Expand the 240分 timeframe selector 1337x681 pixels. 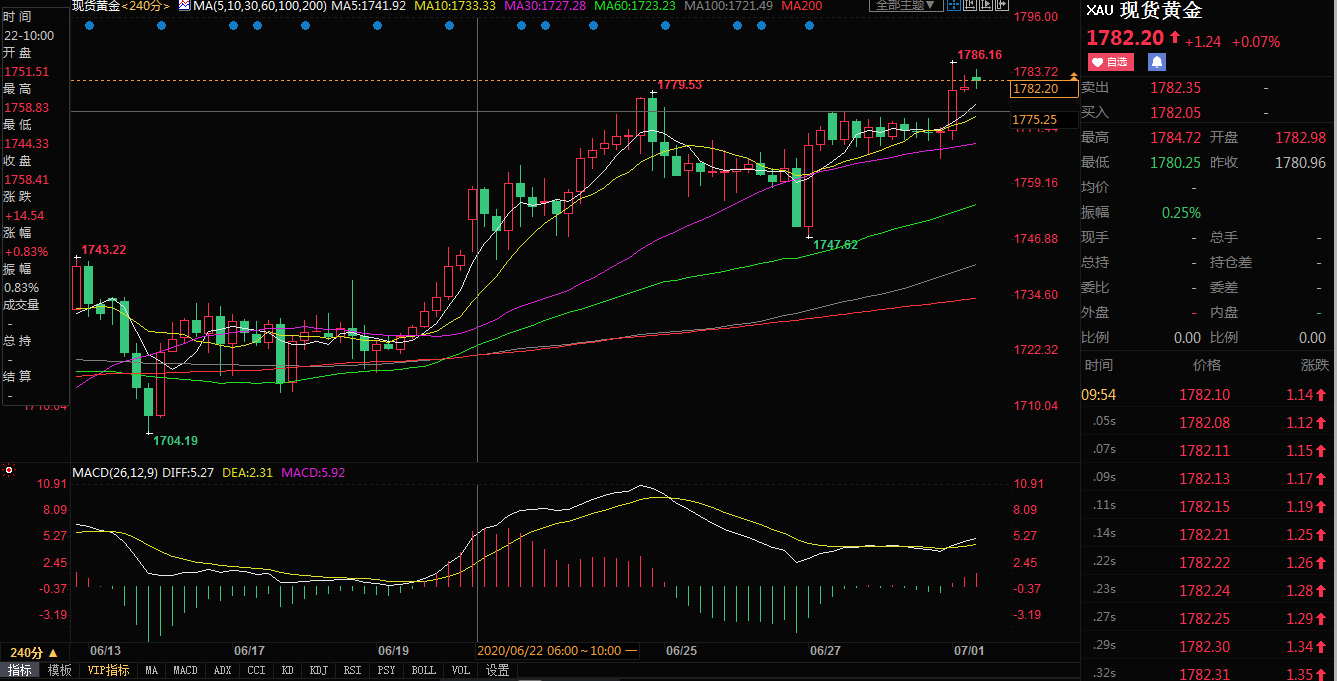point(34,652)
